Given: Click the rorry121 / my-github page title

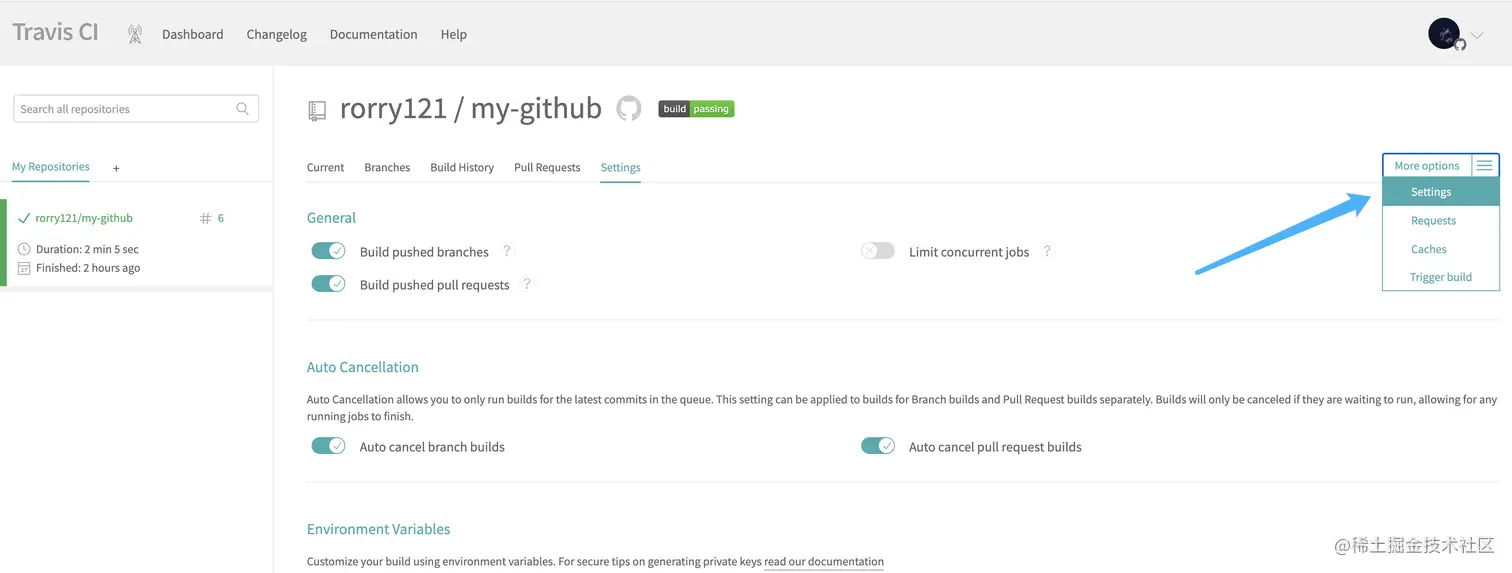Looking at the screenshot, I should coord(471,108).
